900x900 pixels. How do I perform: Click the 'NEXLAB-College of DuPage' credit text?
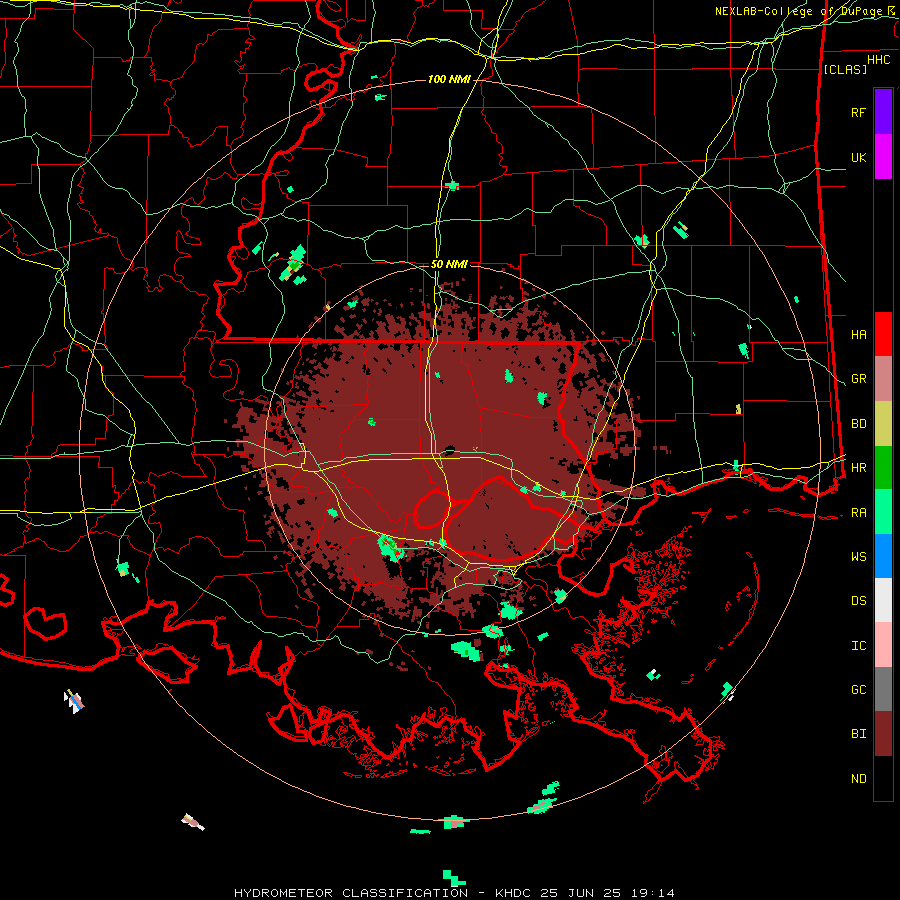(x=800, y=11)
